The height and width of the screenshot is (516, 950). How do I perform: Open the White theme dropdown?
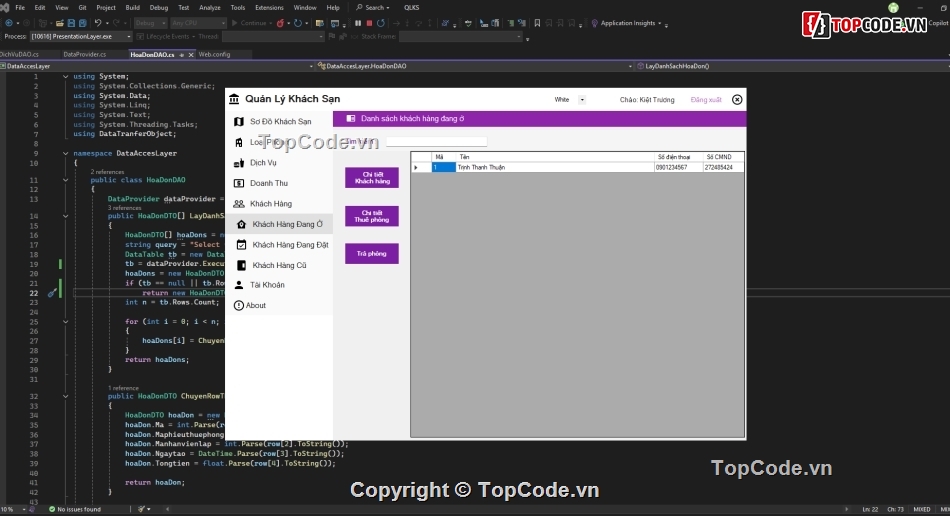582,100
